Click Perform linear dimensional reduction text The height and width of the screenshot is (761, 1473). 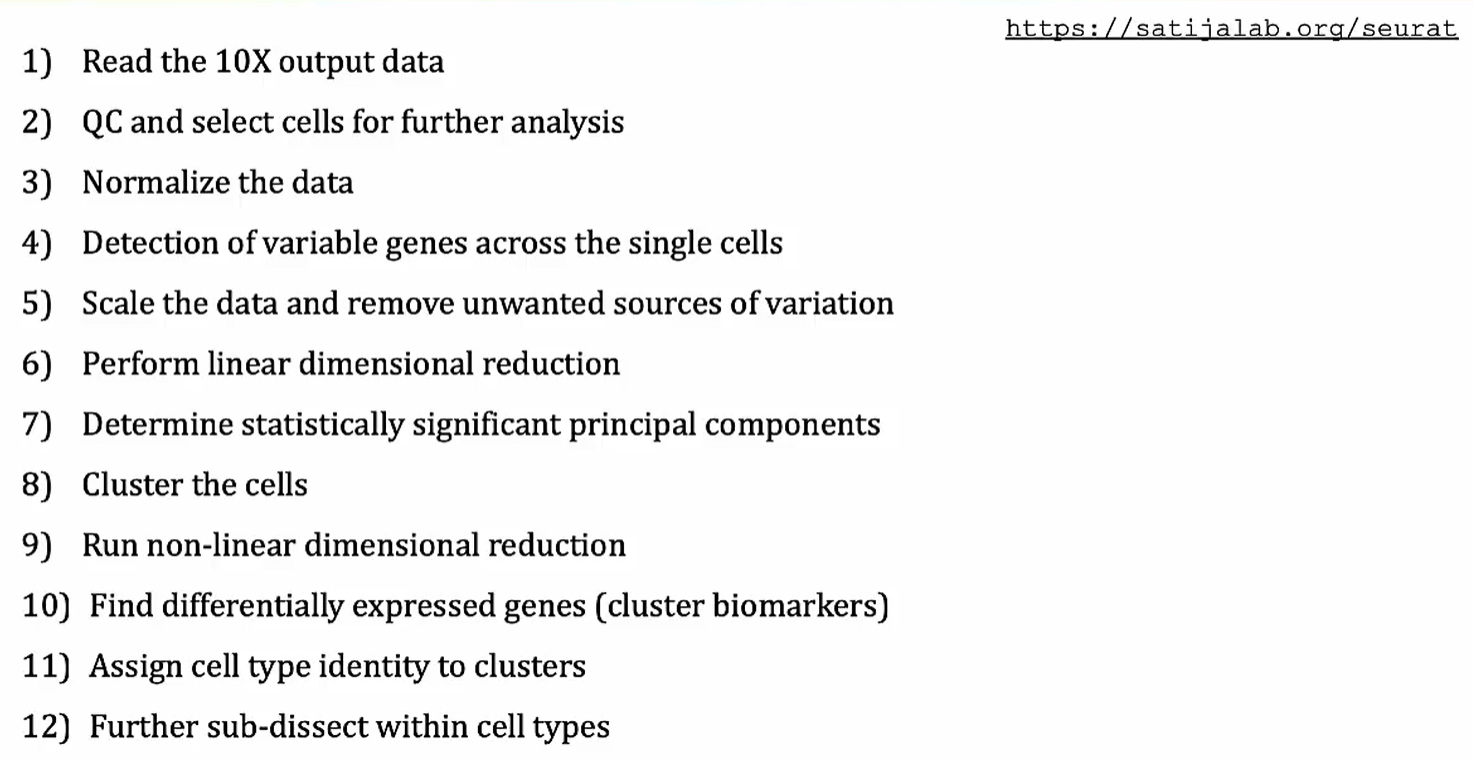click(x=351, y=364)
